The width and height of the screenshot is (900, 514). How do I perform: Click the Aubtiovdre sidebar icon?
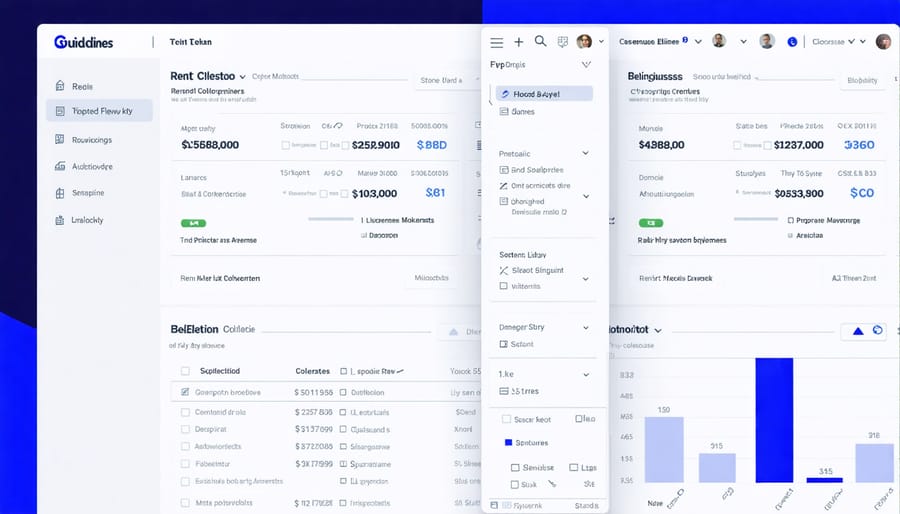pyautogui.click(x=60, y=166)
